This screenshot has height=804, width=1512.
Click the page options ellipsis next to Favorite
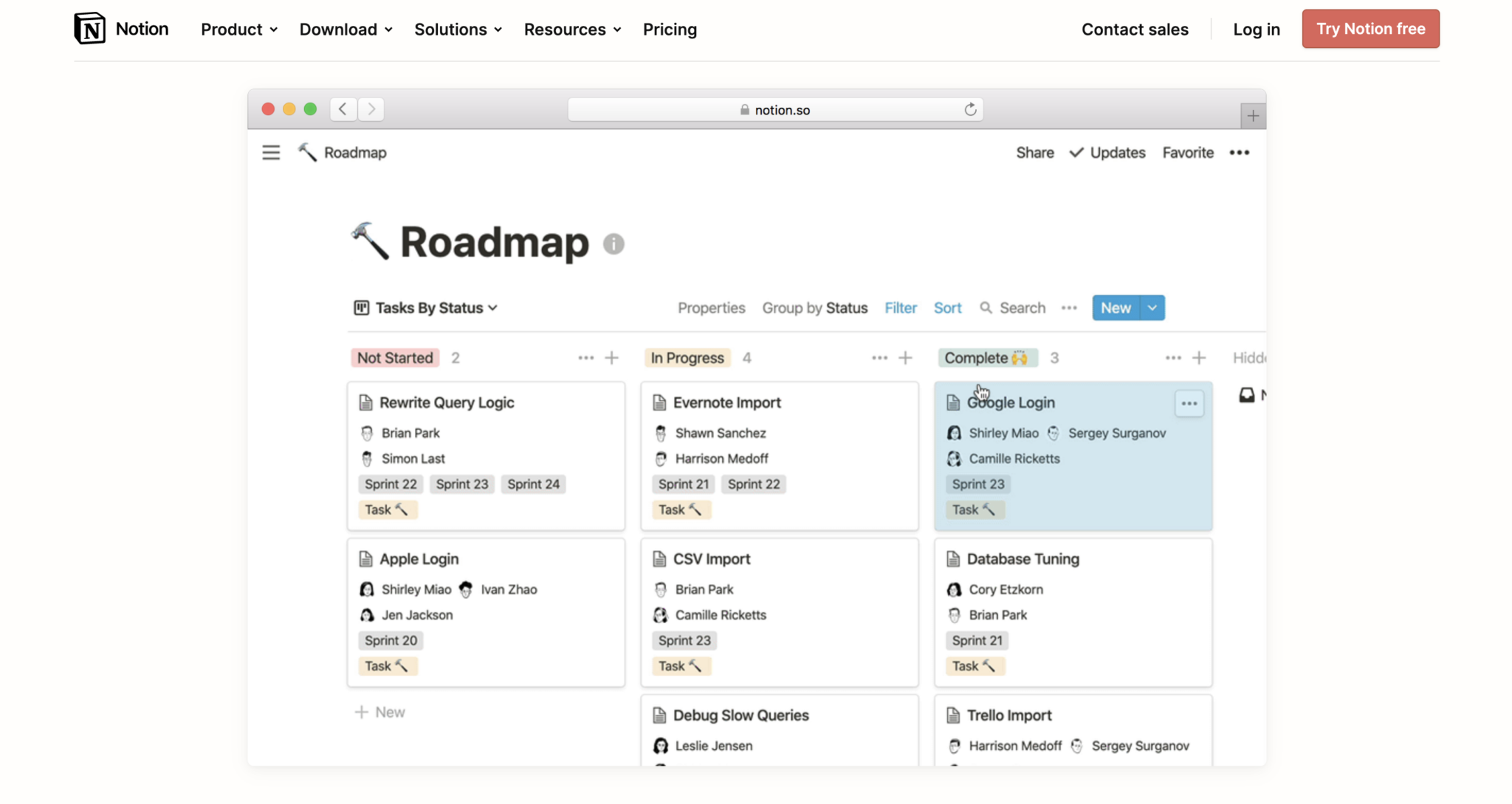tap(1240, 152)
